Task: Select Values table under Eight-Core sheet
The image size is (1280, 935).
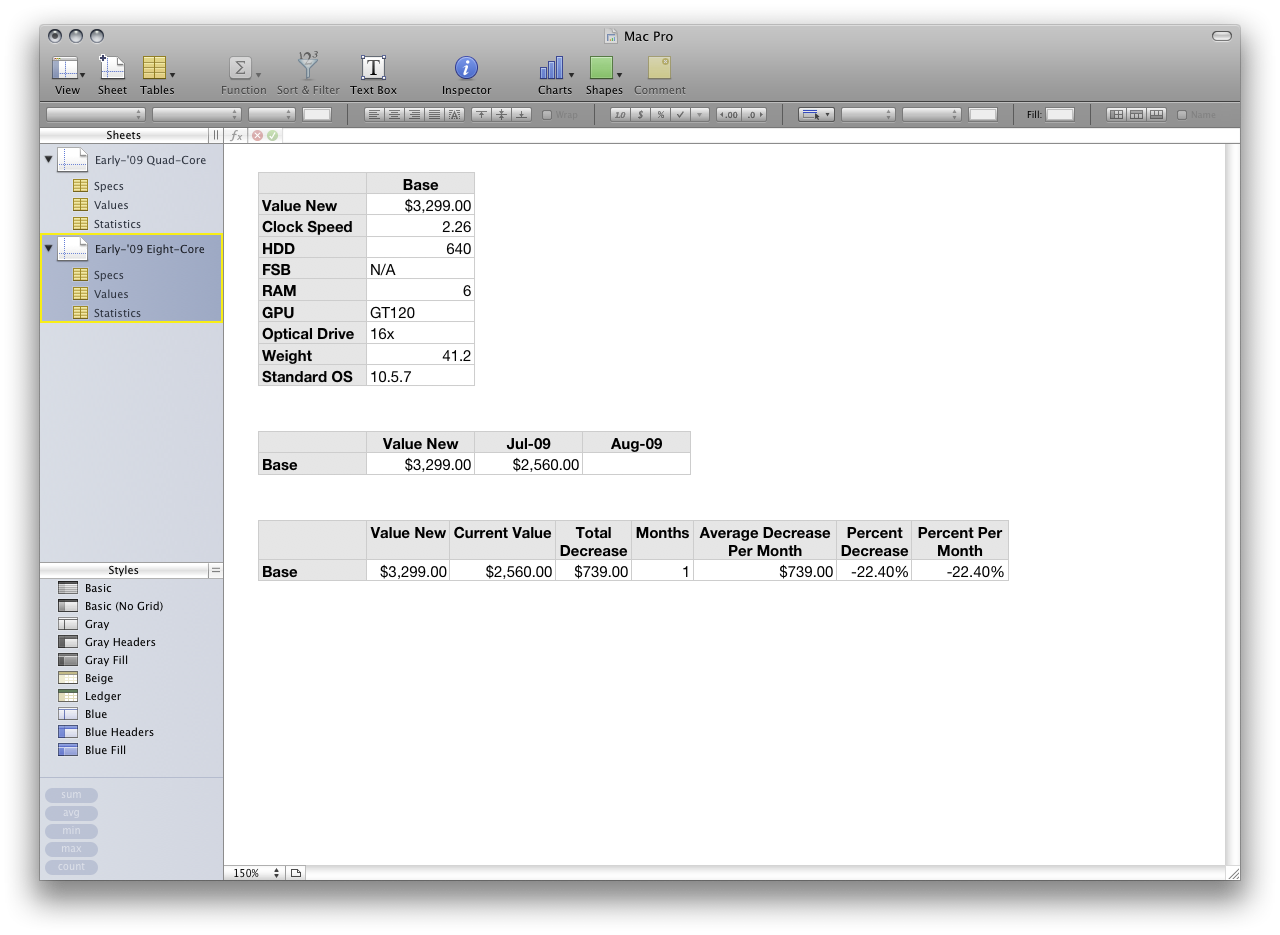Action: [x=111, y=294]
